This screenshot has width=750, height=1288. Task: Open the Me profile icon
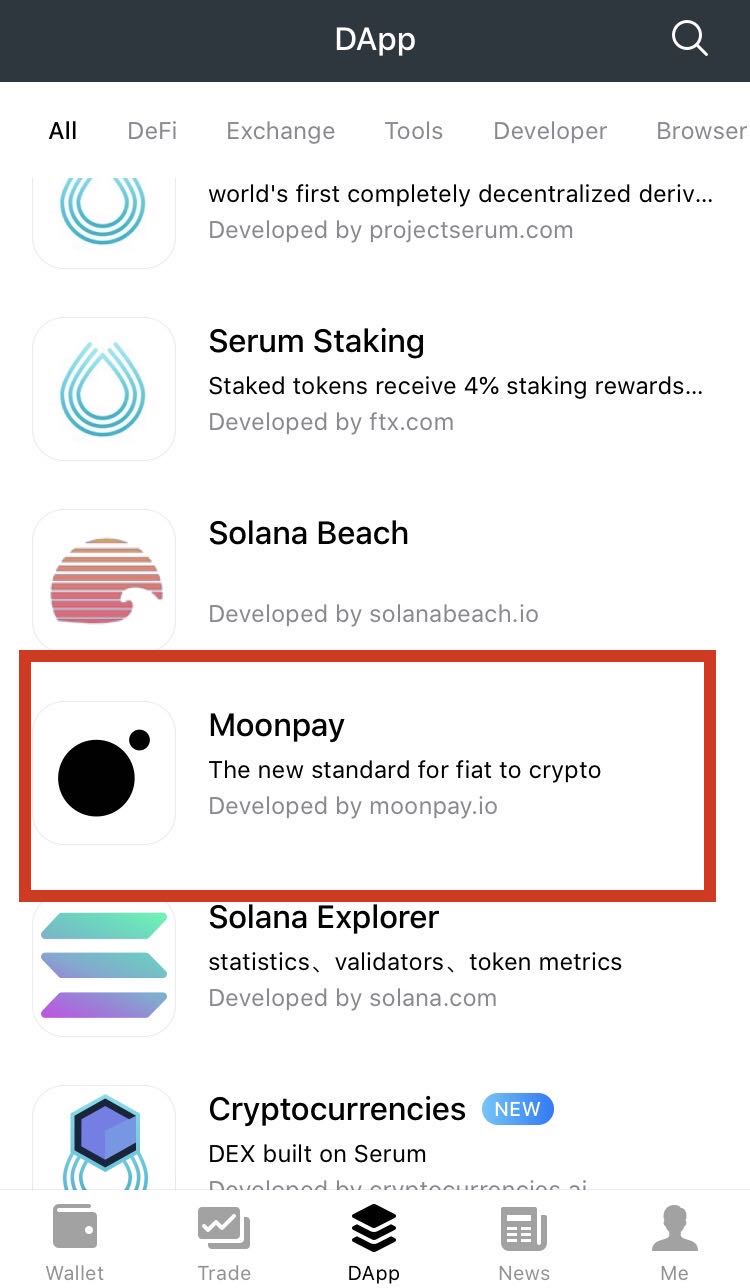tap(674, 1240)
